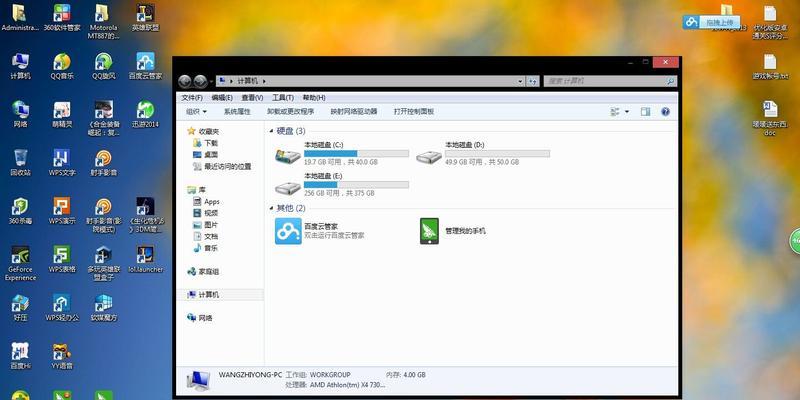
Task: Click 打开控制面板 toolbar button
Action: click(414, 112)
